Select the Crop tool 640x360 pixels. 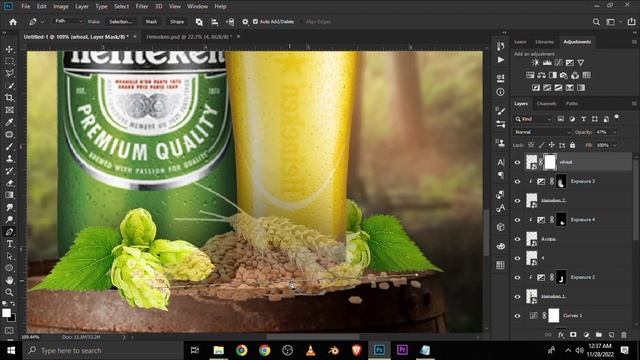[9, 98]
